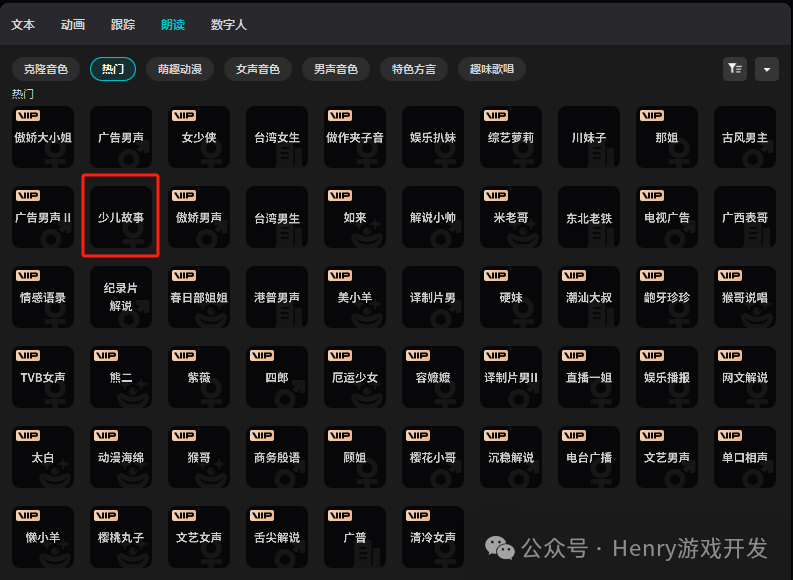Image resolution: width=793 pixels, height=580 pixels.
Task: Switch to the 动画 tab
Action: [x=73, y=24]
